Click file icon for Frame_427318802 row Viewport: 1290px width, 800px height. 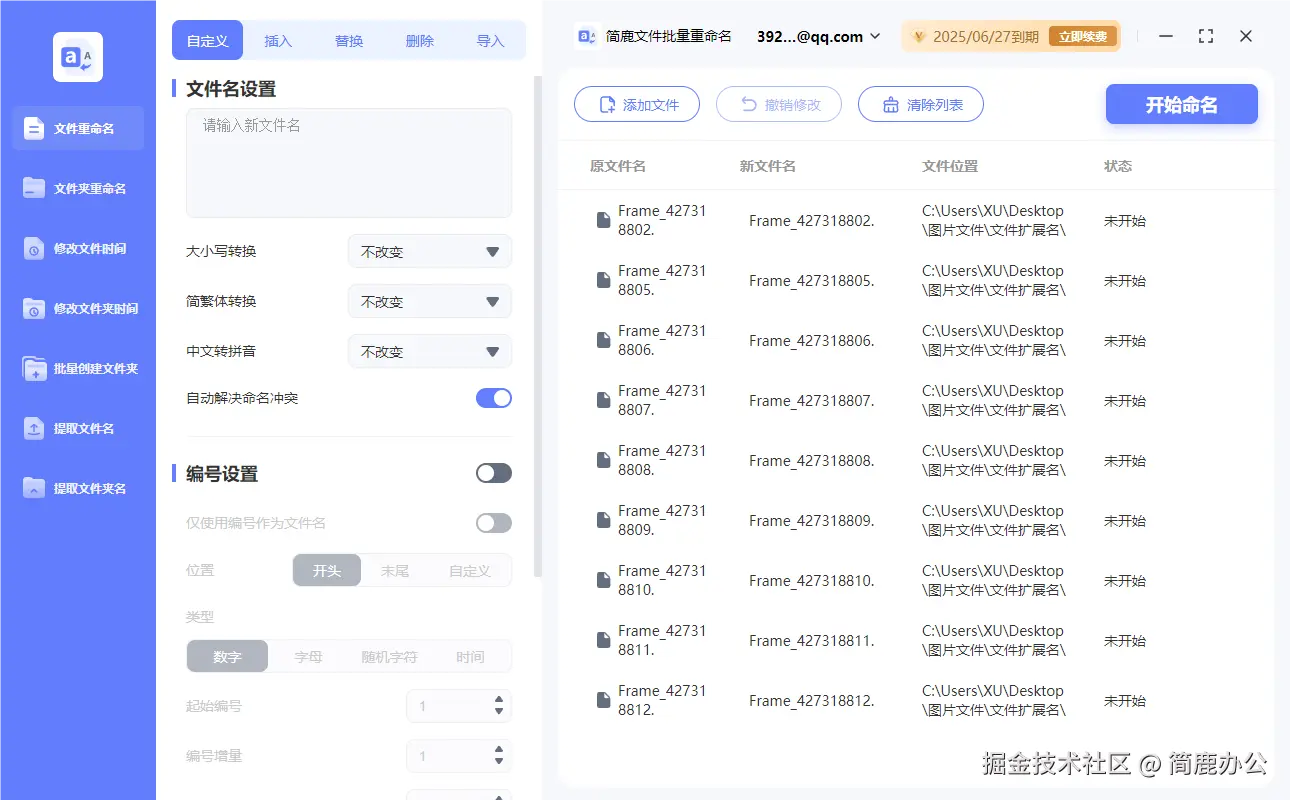click(603, 220)
